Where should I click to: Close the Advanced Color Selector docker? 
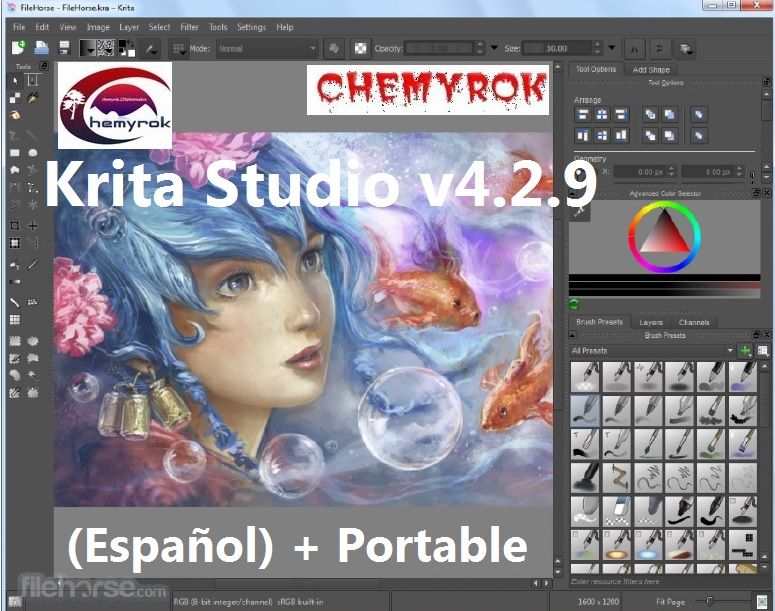(767, 193)
